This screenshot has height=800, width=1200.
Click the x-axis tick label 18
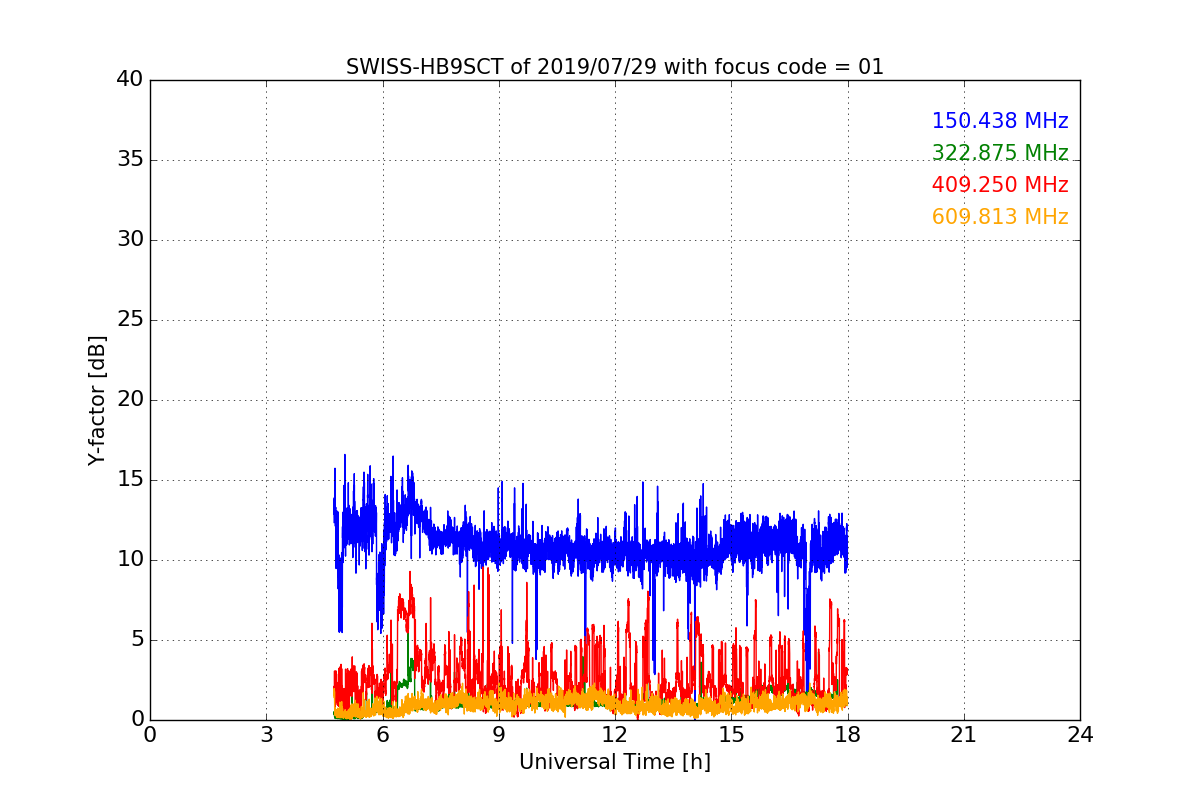tap(848, 735)
